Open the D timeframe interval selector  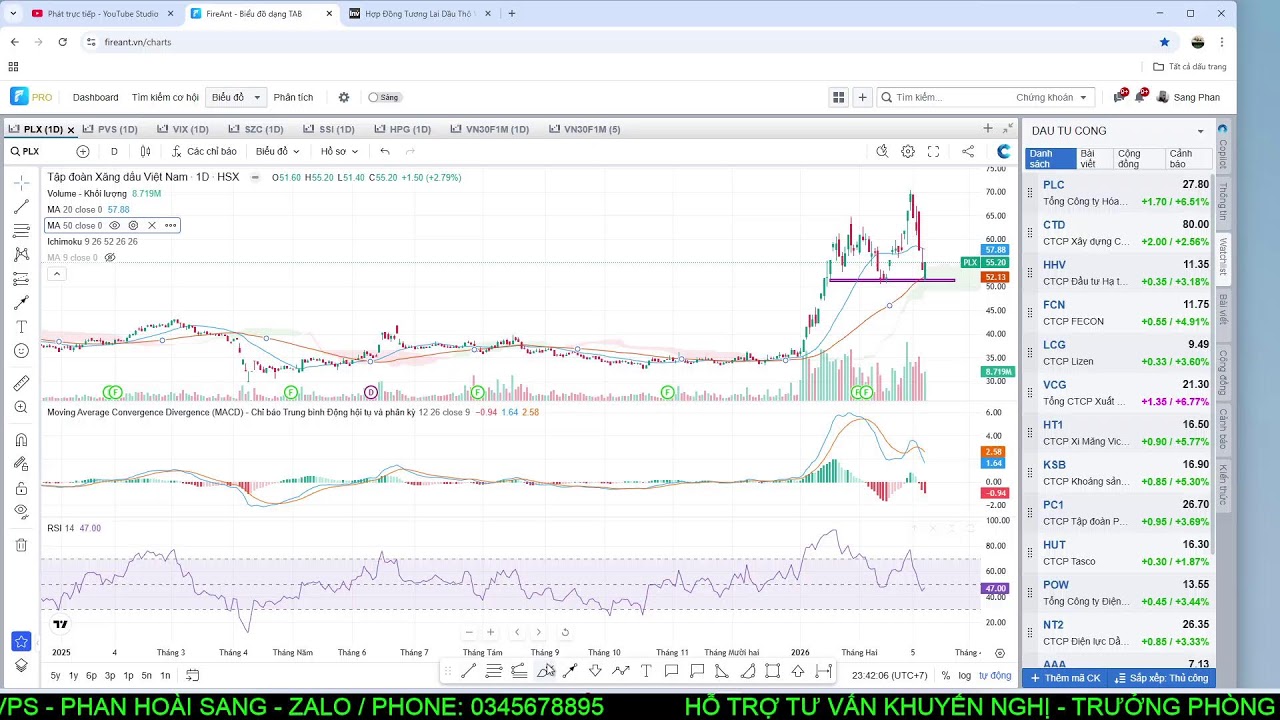[114, 151]
